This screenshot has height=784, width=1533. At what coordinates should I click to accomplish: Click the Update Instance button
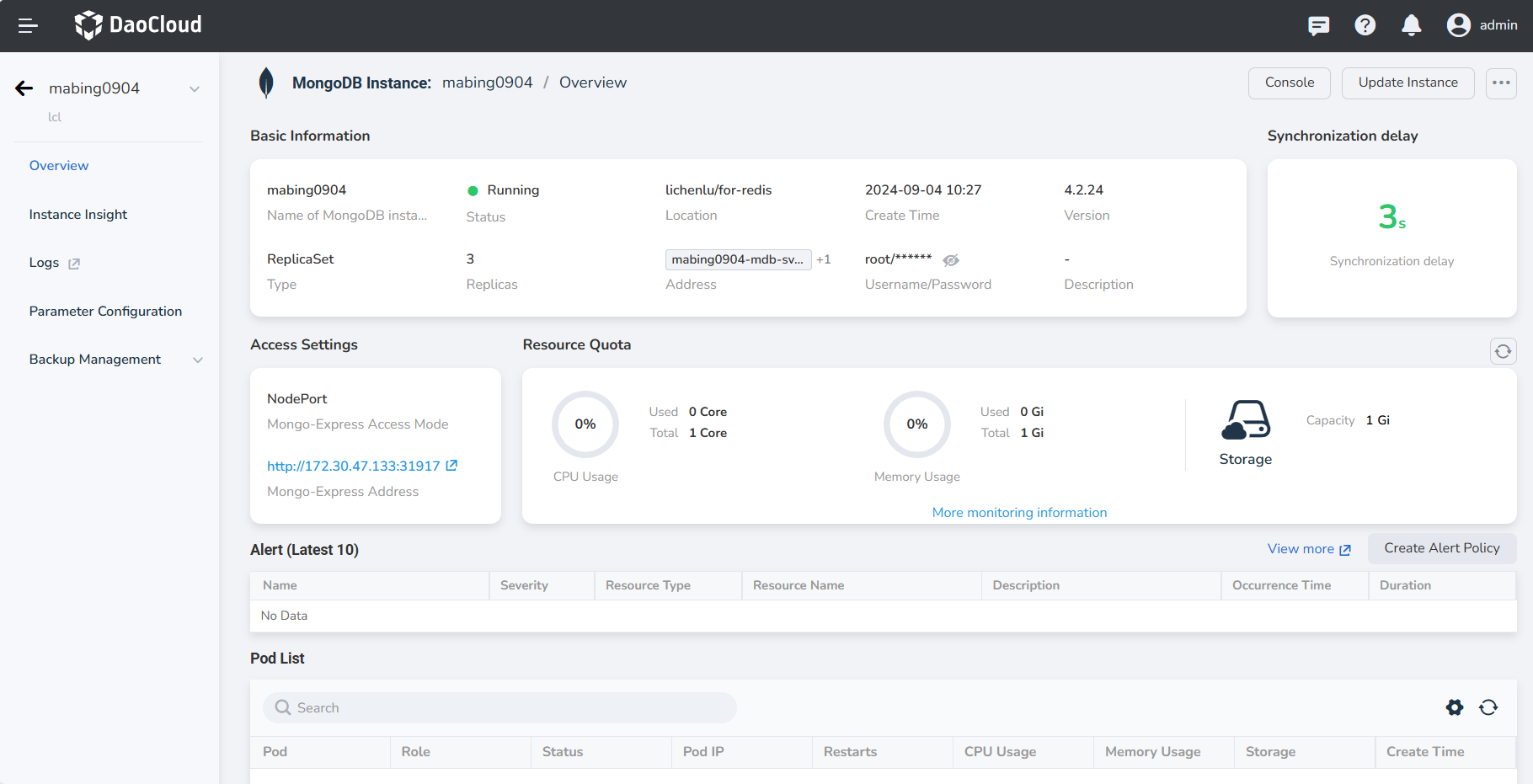(x=1407, y=83)
